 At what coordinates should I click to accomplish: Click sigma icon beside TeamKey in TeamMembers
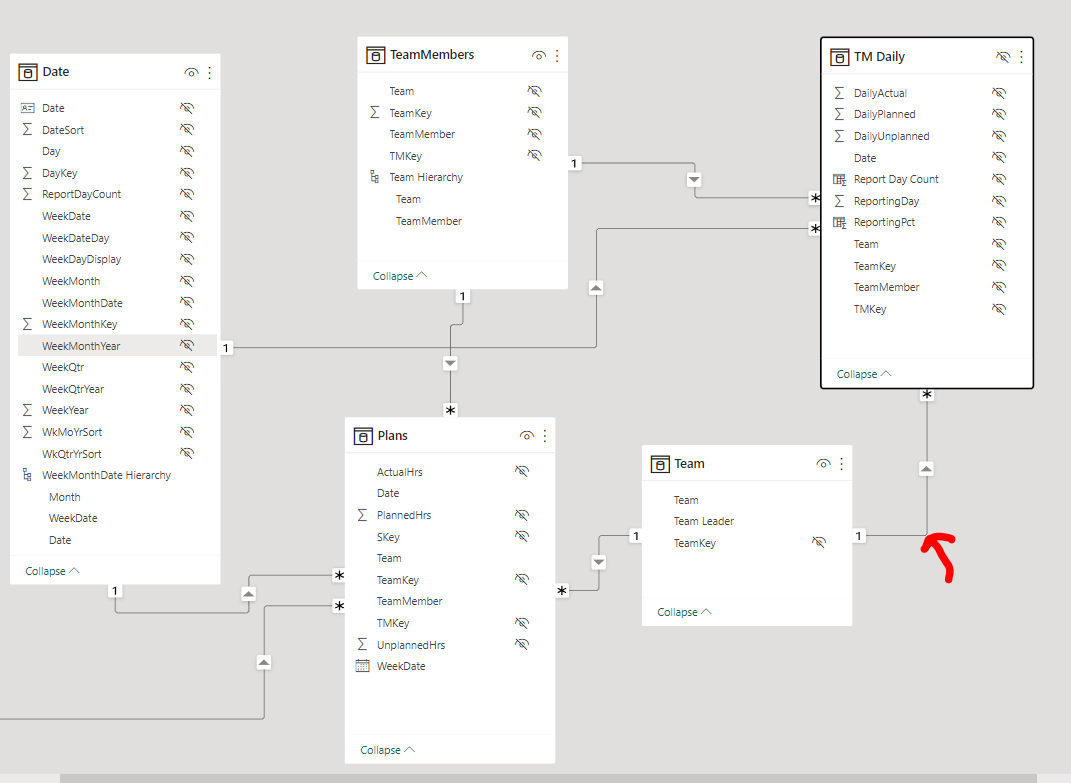375,112
